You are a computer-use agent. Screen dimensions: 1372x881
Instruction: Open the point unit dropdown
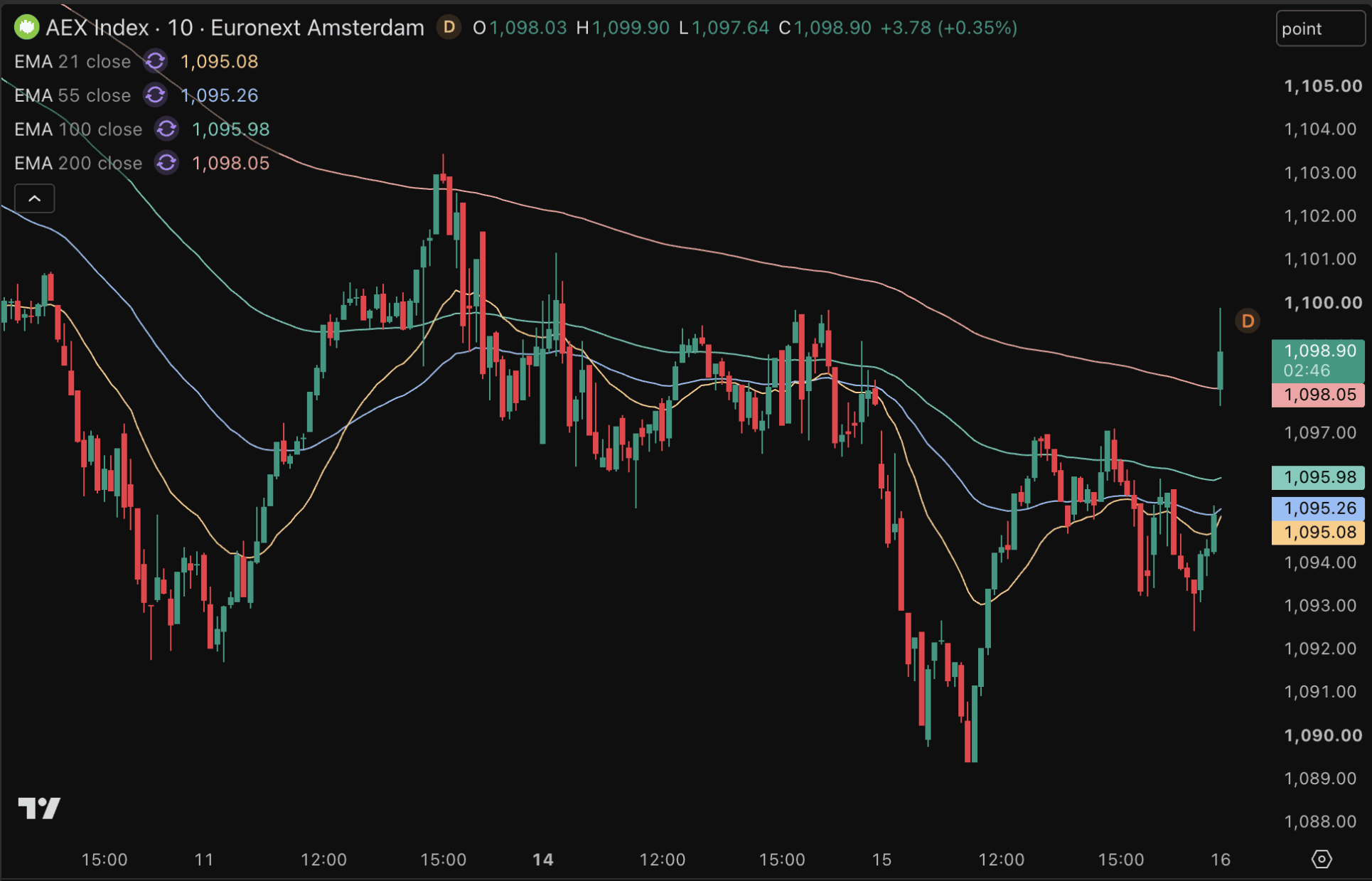point(1320,28)
